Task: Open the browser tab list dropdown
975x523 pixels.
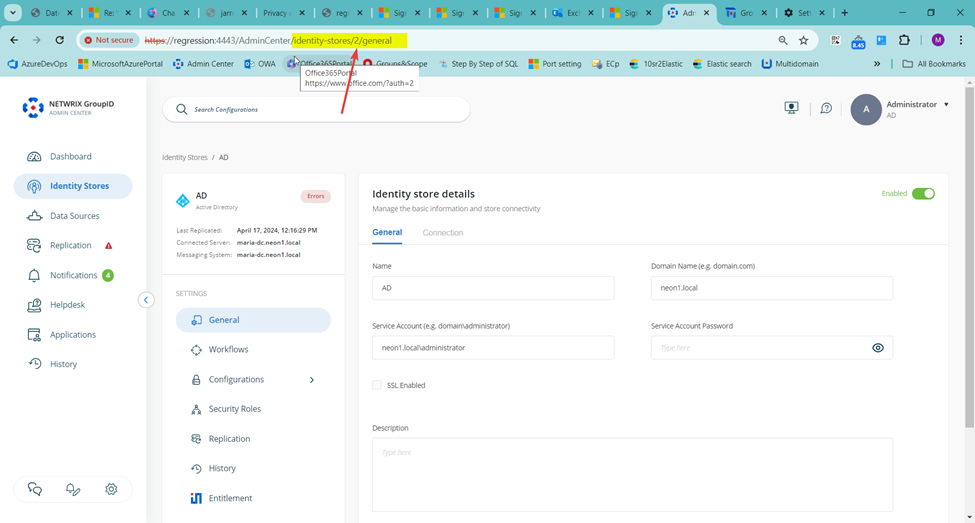Action: (x=12, y=12)
